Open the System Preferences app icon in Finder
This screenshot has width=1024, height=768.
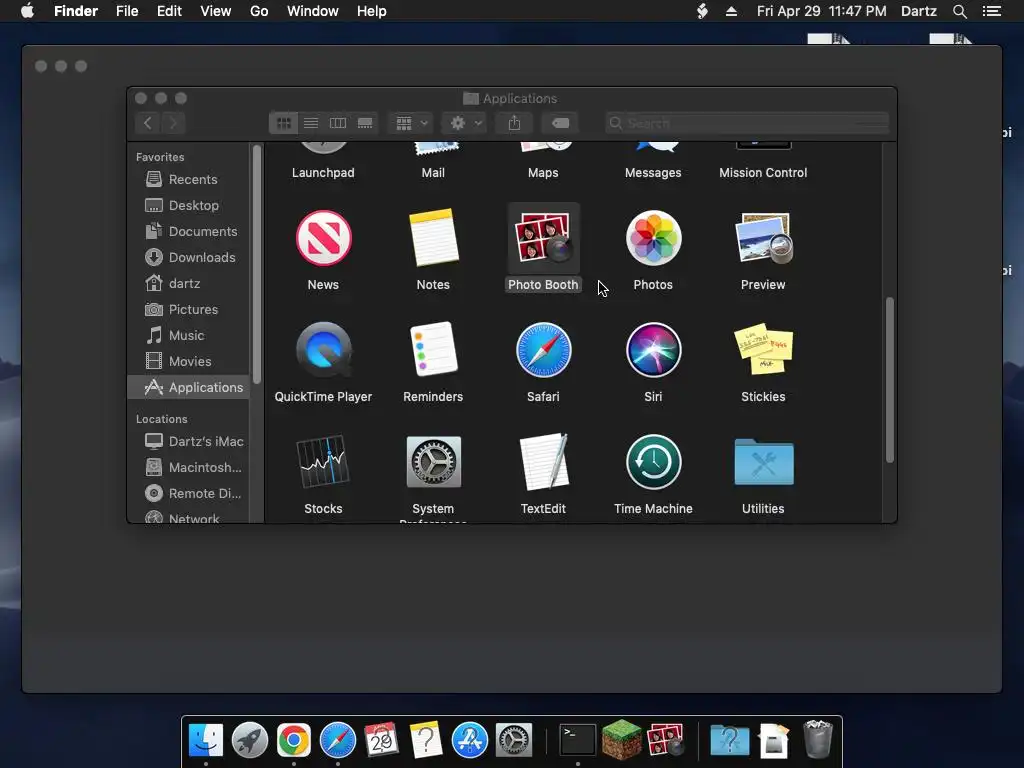coord(433,462)
